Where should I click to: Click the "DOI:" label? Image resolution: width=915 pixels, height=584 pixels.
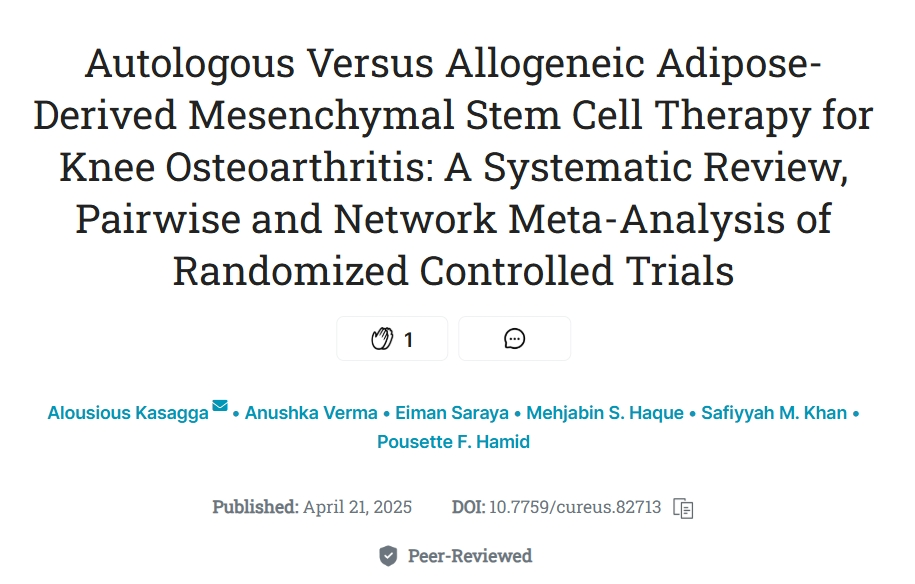tap(468, 507)
